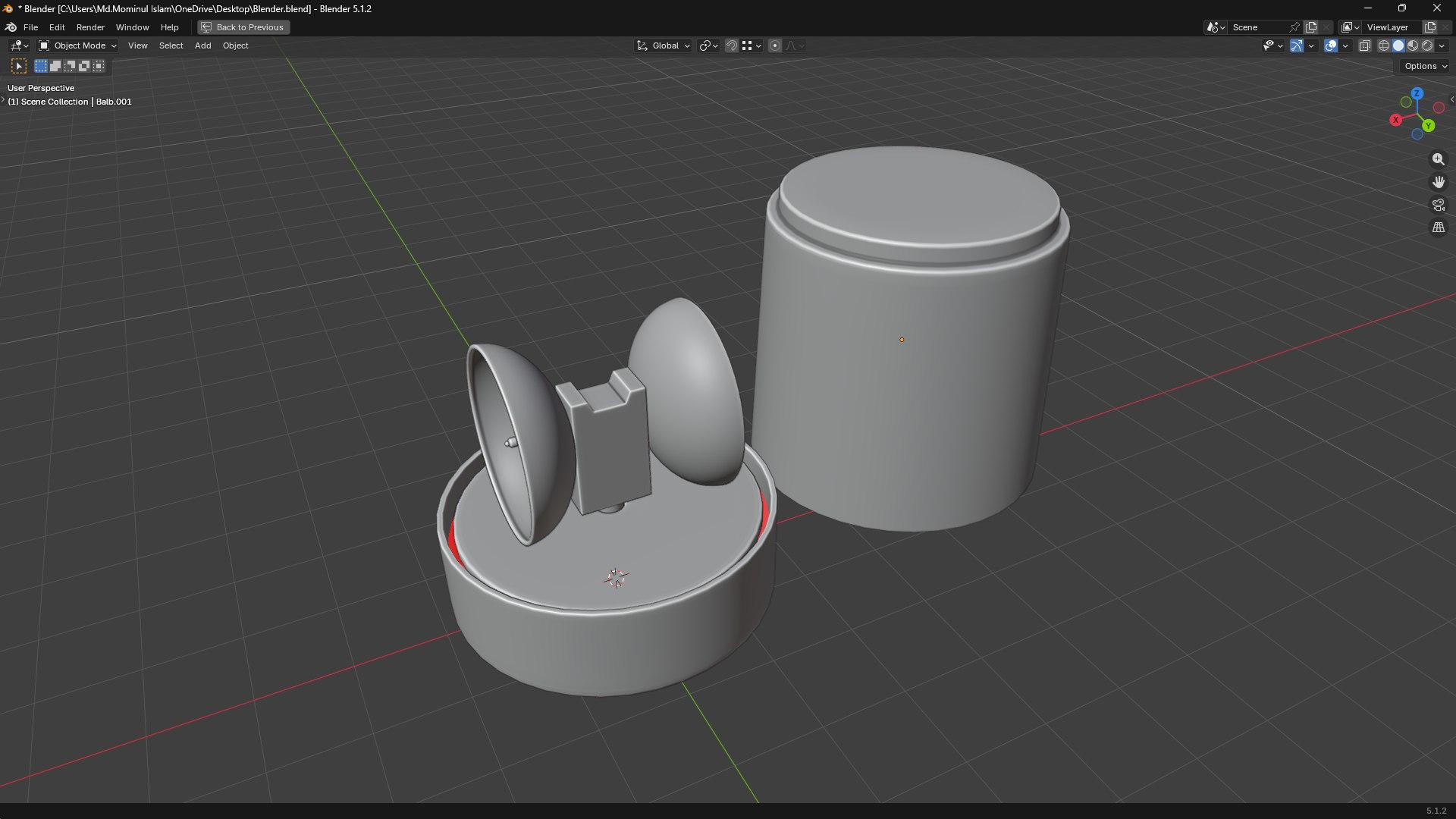Open the viewport View menu
The width and height of the screenshot is (1456, 819).
137,45
